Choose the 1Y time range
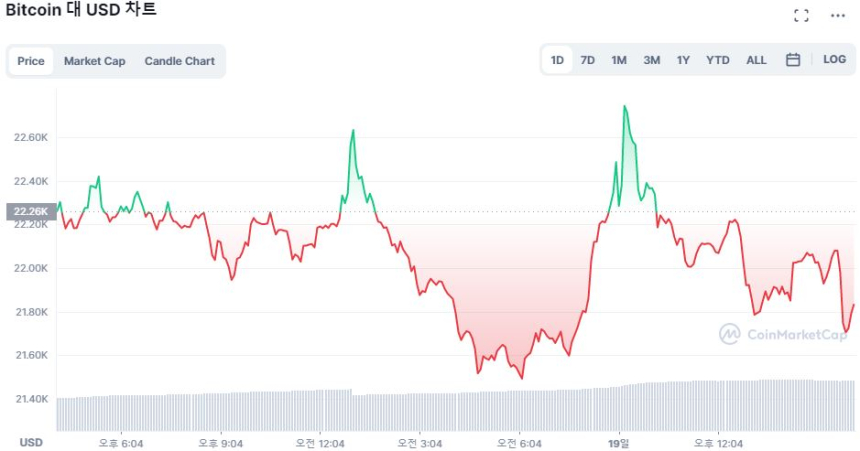 pos(683,60)
